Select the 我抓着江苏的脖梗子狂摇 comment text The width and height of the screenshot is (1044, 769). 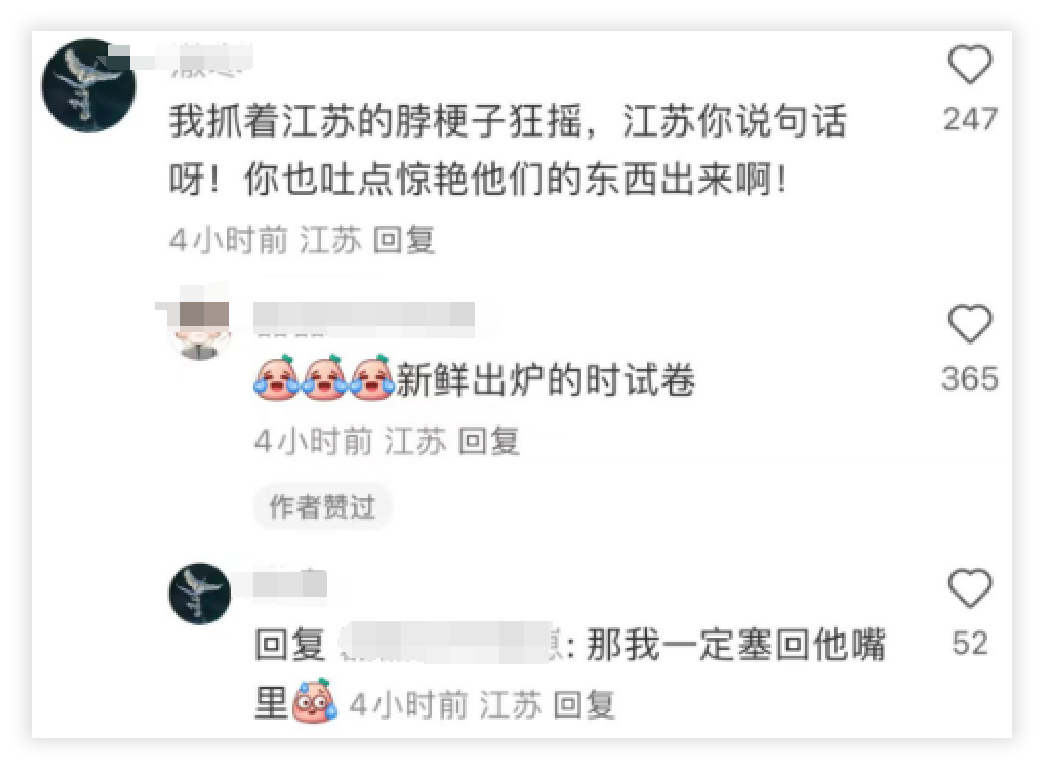(507, 150)
